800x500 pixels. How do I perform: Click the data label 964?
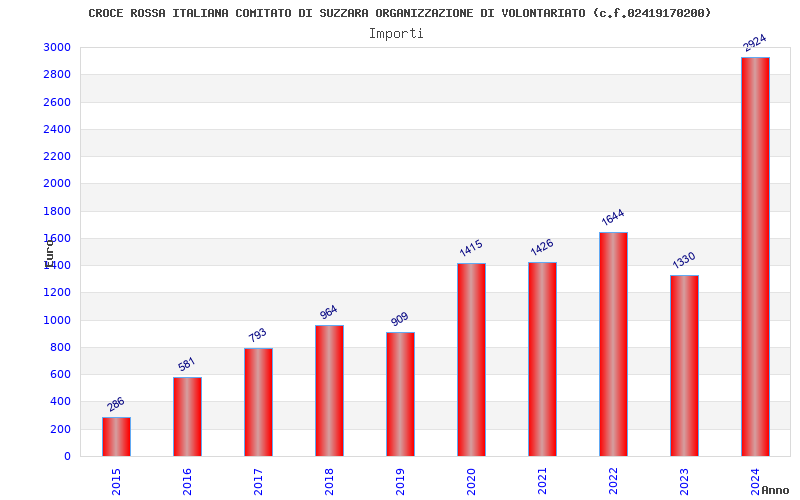[329, 312]
